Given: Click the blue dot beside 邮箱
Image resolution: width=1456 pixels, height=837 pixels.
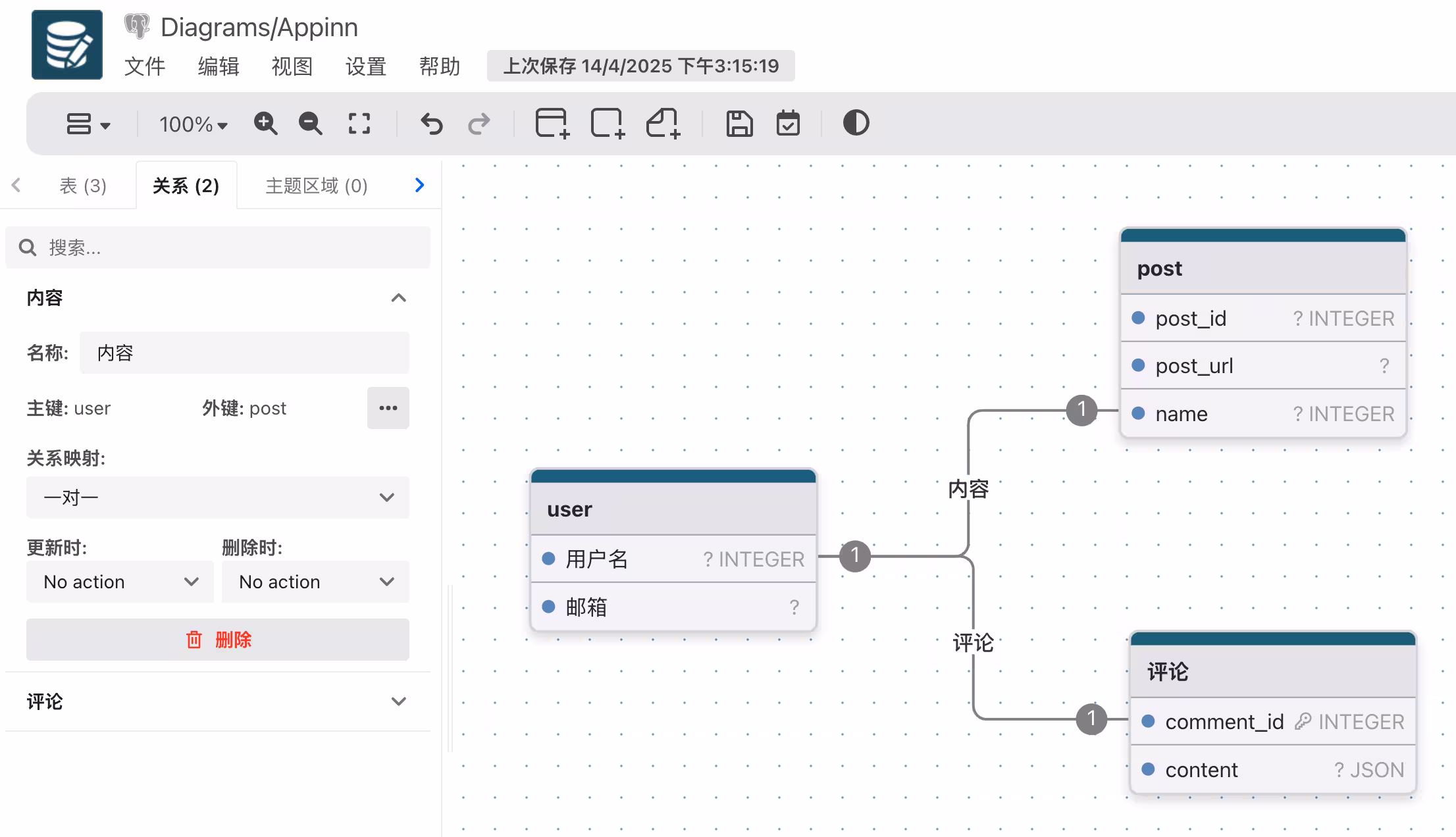Looking at the screenshot, I should pyautogui.click(x=548, y=606).
